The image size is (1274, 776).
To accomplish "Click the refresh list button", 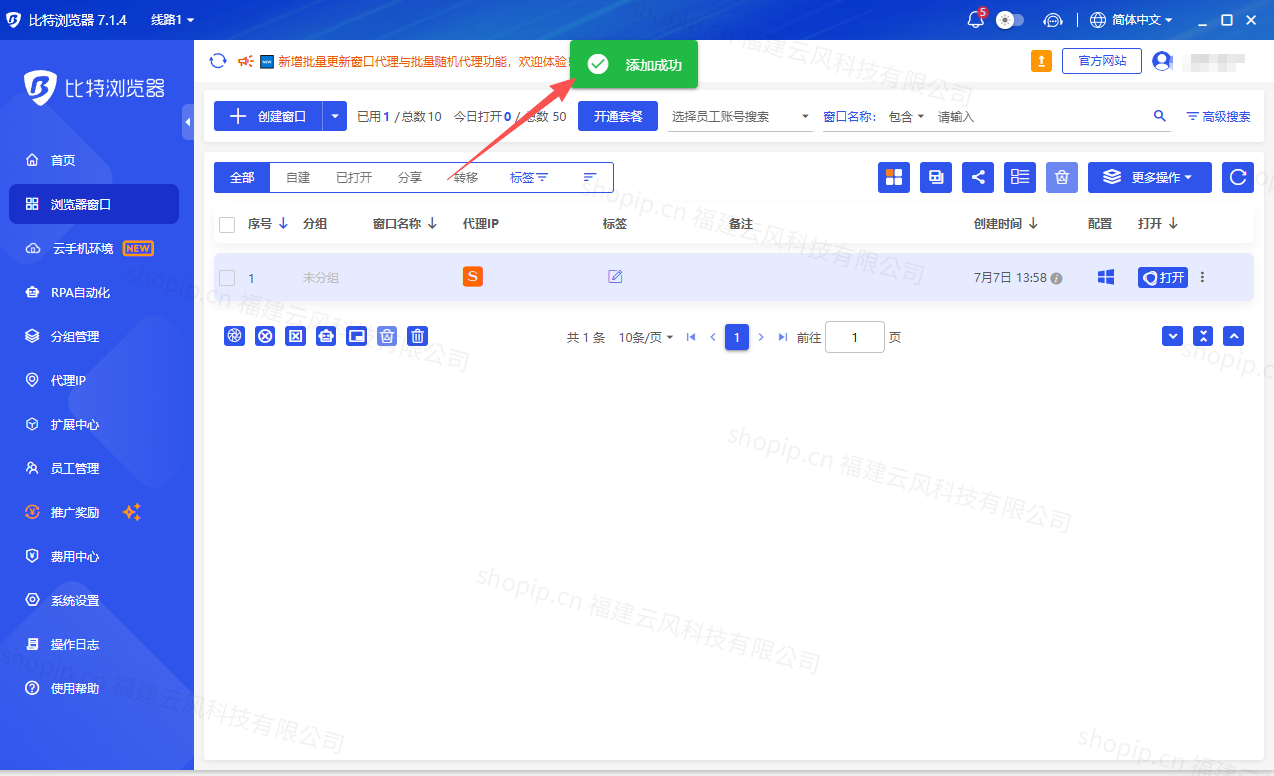I will pos(1238,177).
